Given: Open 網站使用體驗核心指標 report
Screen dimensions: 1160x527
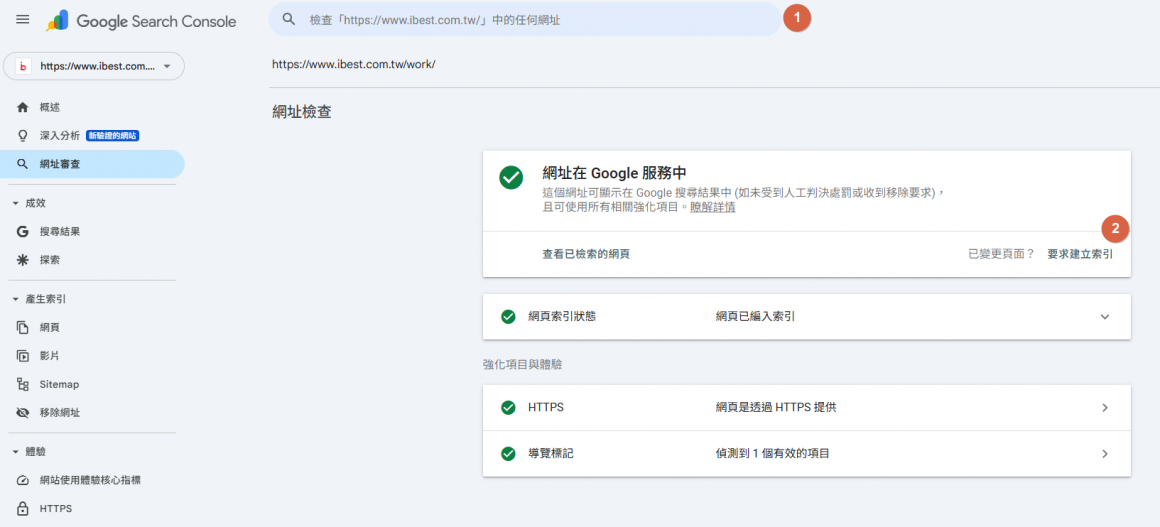Looking at the screenshot, I should pos(89,480).
